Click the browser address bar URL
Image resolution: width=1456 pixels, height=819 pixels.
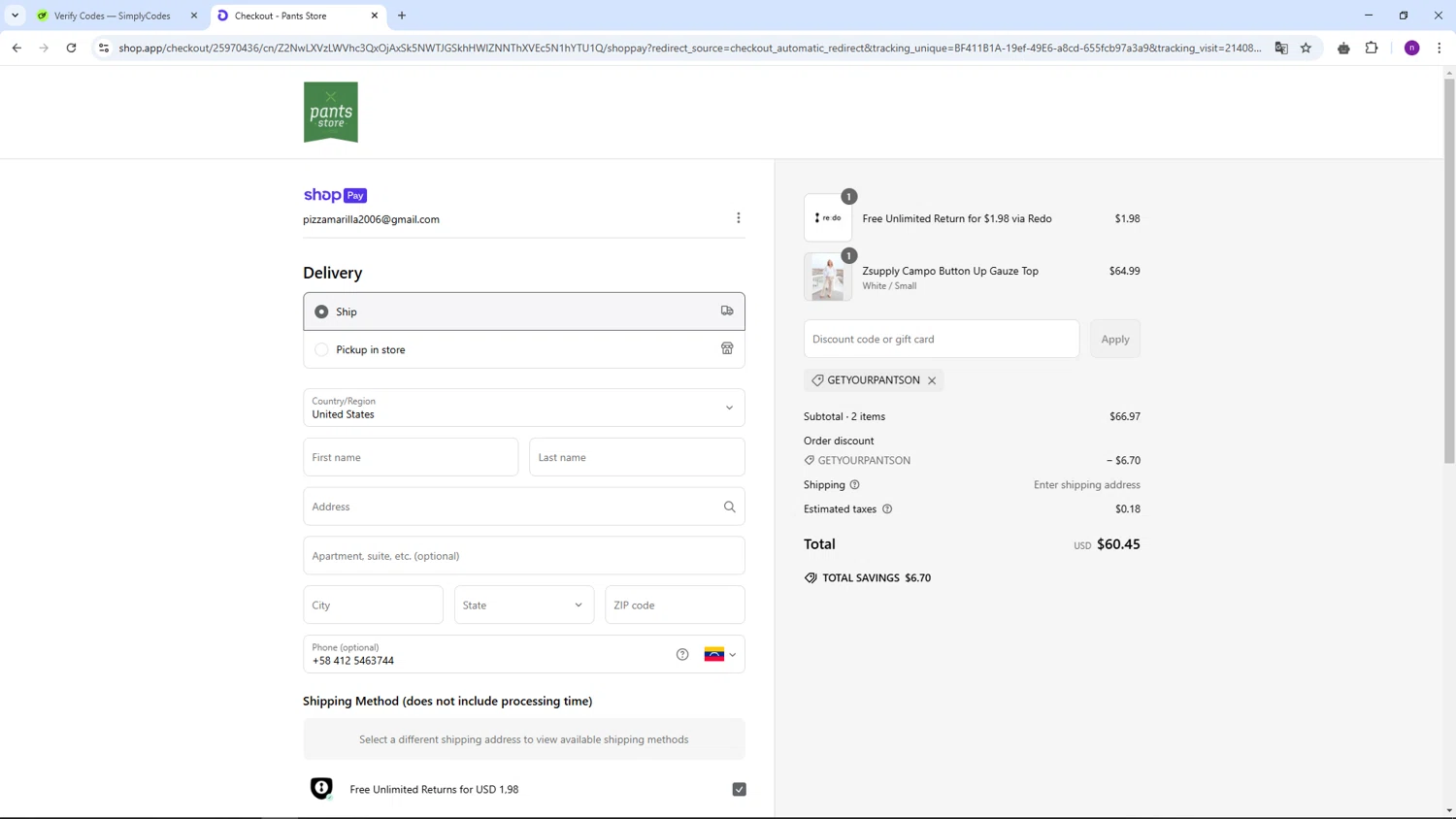[x=689, y=48]
